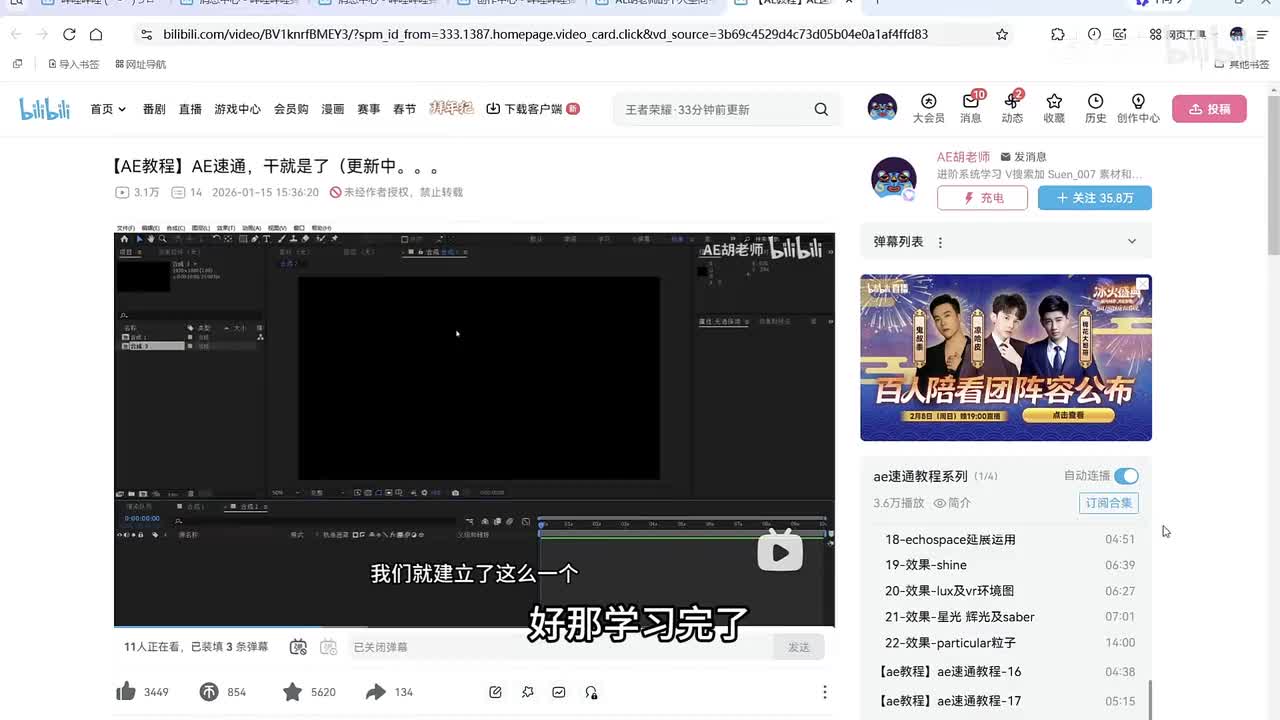Favorite the video with star icon
The image size is (1280, 720).
(292, 692)
